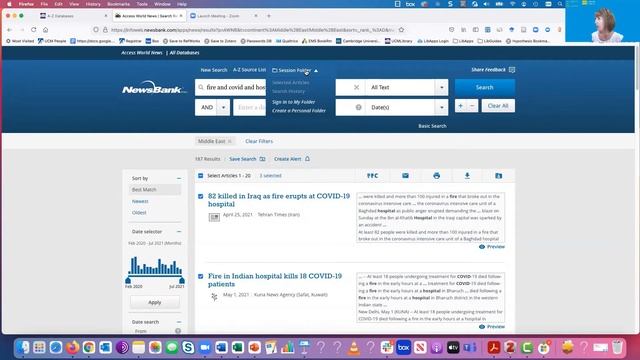Switch to Launch Meeting Zoom tab

[224, 16]
